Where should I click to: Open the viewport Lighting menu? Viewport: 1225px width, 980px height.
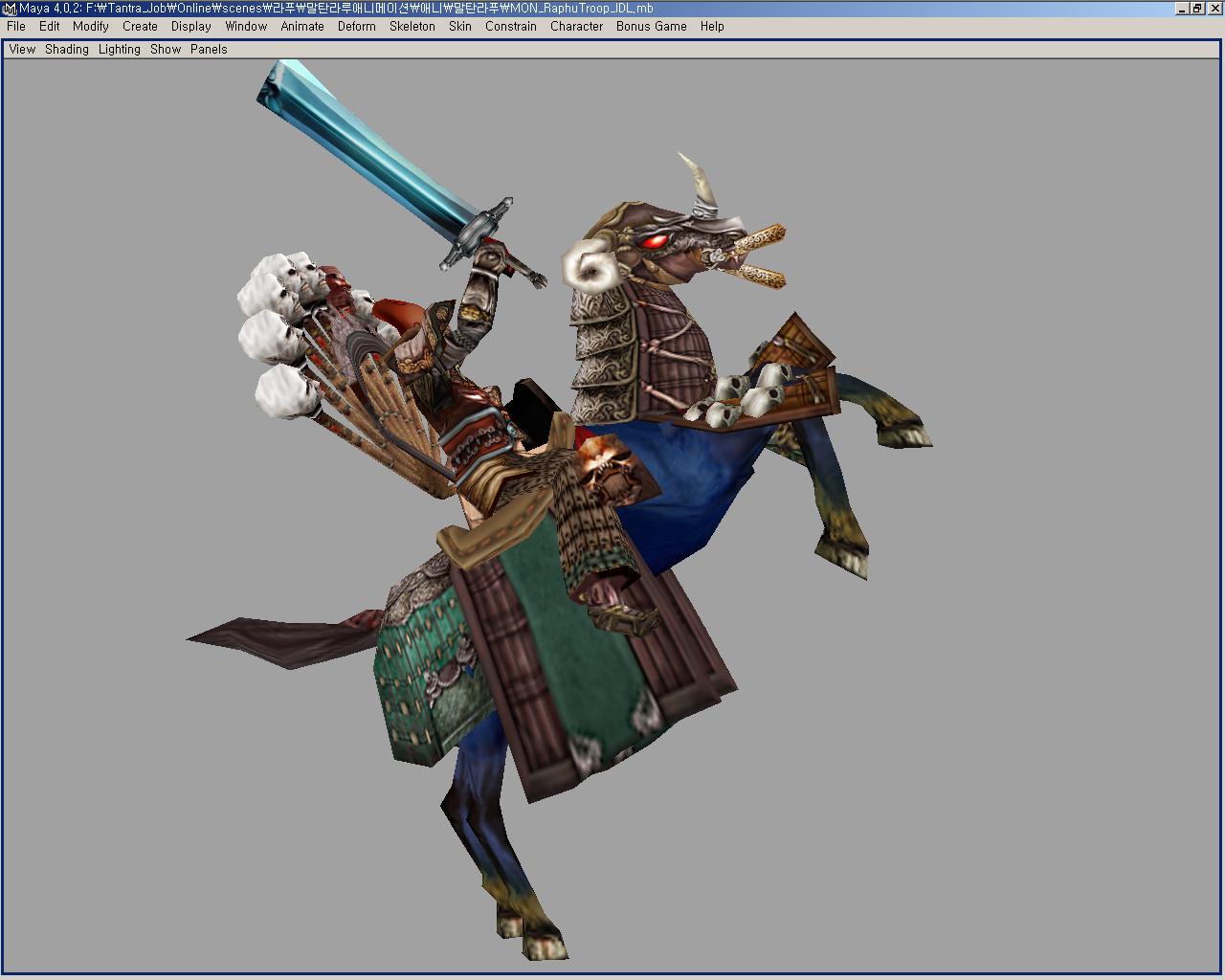(120, 50)
